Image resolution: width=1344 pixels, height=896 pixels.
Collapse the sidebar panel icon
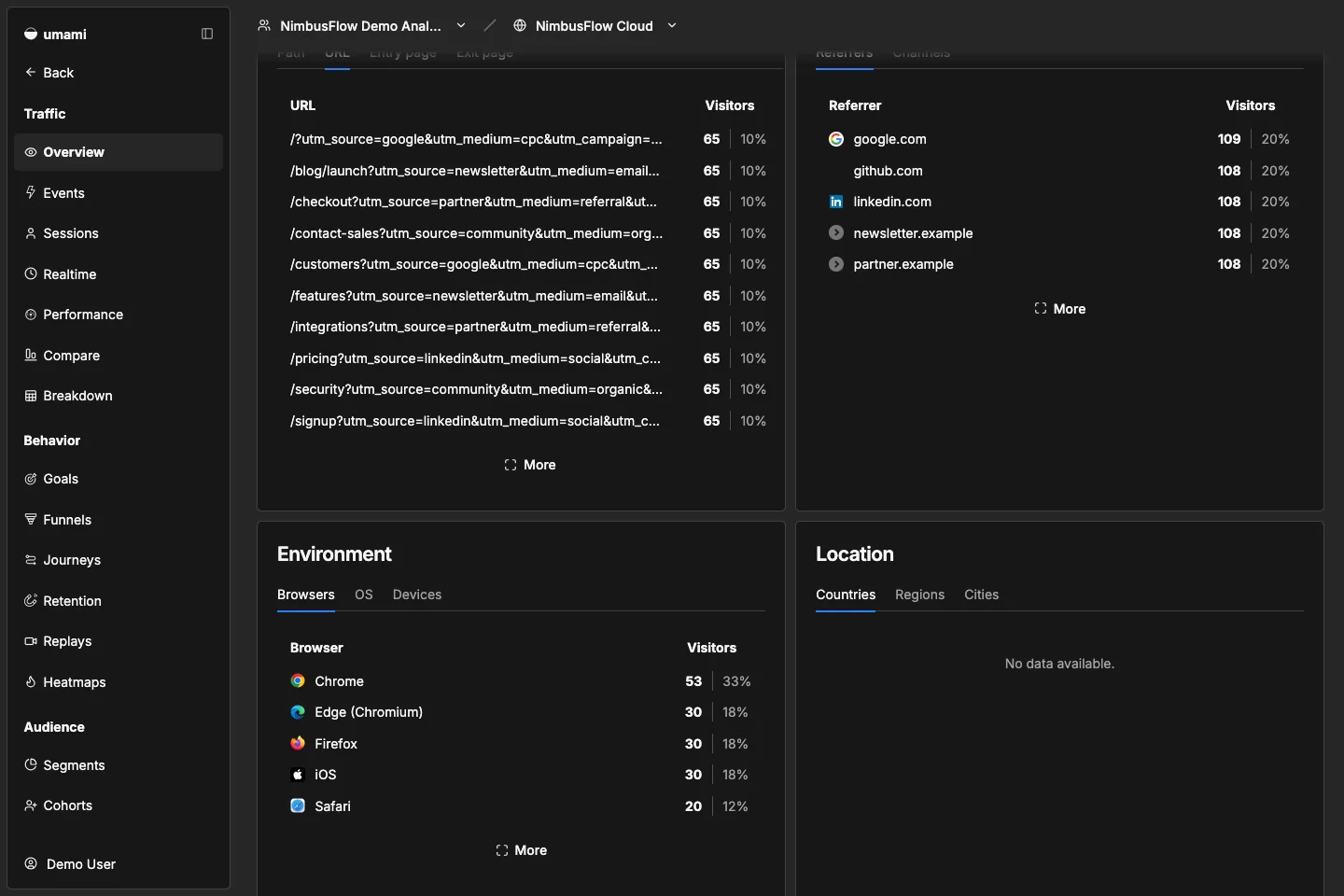point(207,34)
